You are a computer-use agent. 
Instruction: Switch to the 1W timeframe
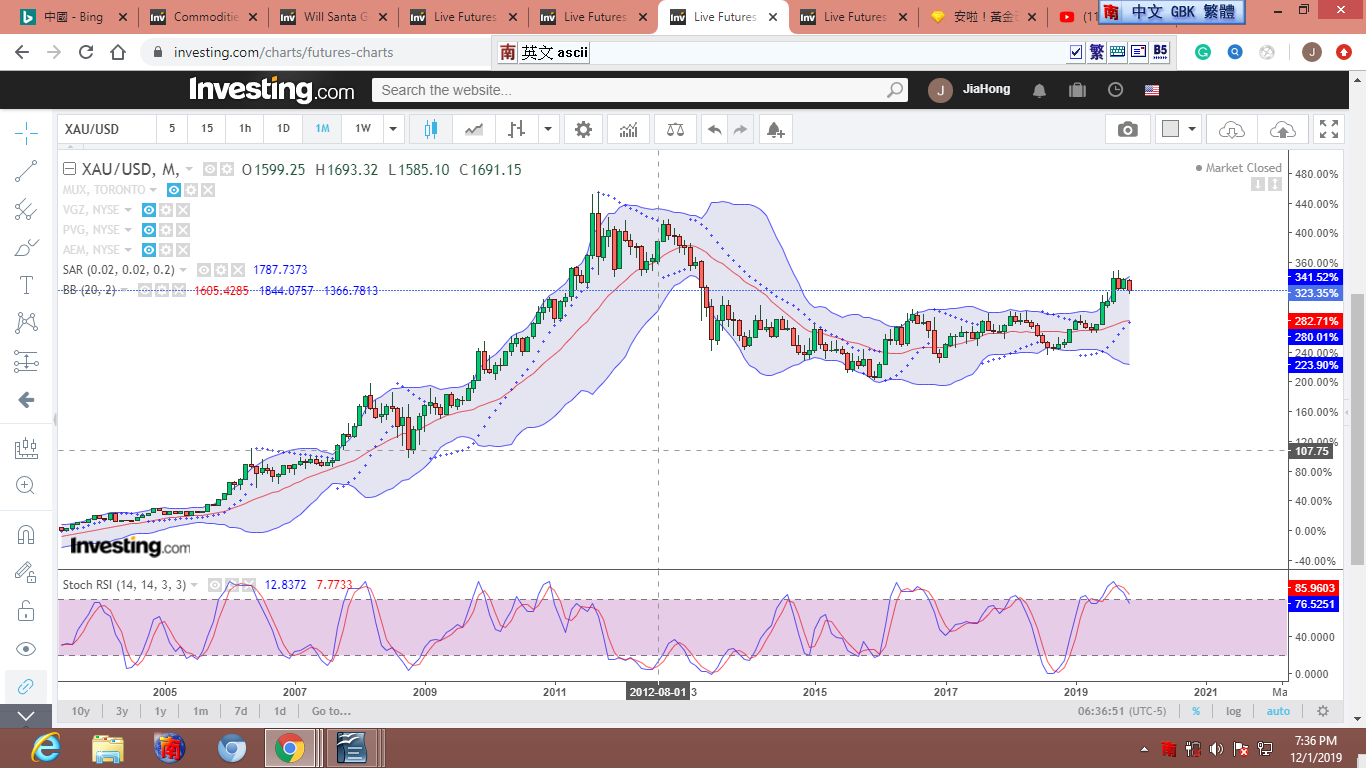[x=362, y=129]
